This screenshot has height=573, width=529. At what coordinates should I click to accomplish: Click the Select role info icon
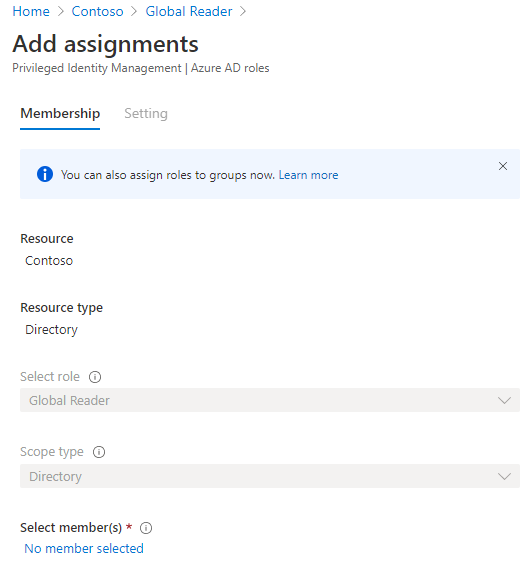click(95, 377)
